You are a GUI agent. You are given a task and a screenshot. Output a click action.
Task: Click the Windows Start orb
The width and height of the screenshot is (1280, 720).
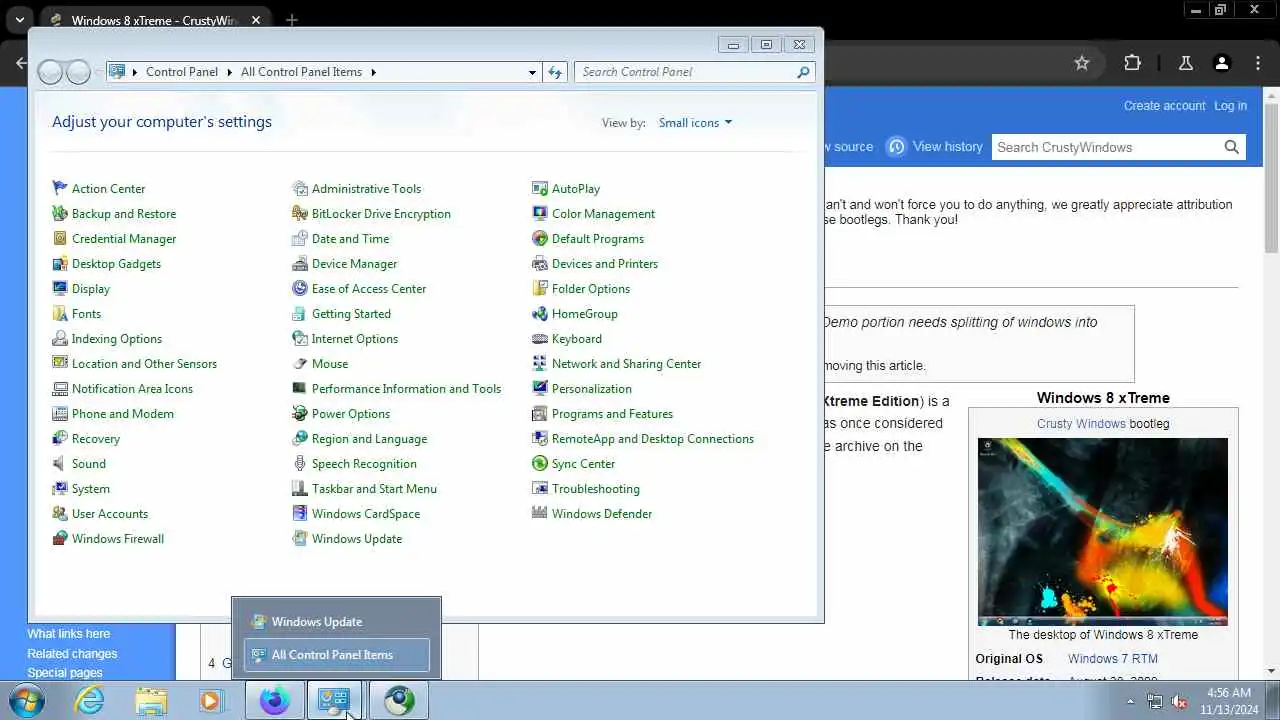[x=26, y=701]
